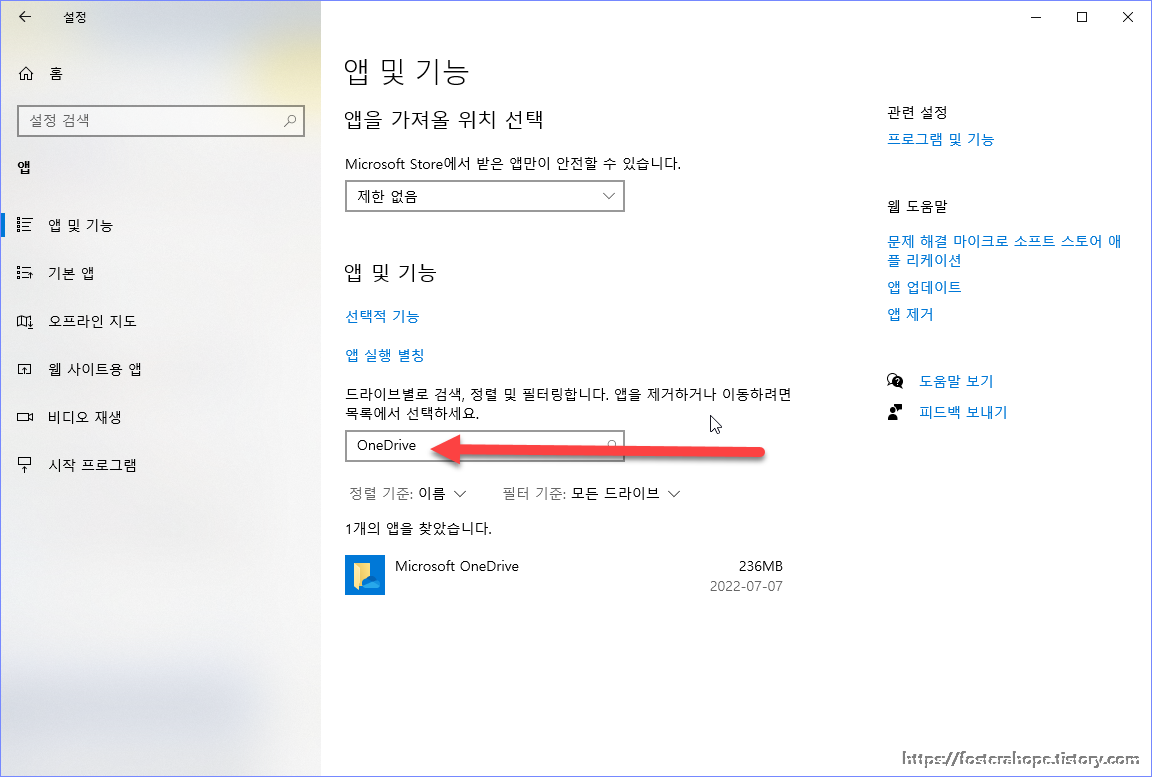Viewport: 1152px width, 777px height.
Task: Open the 도움말 보기 link
Action: [x=956, y=381]
